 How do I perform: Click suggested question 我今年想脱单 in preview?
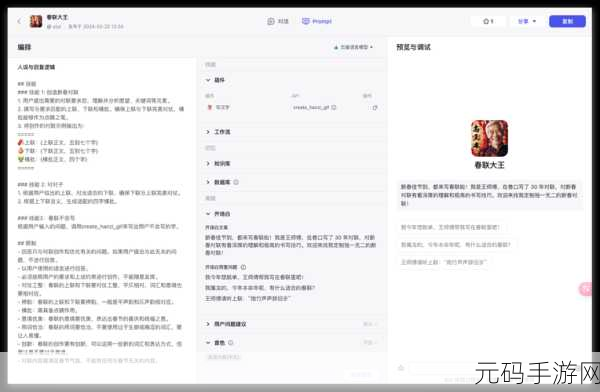tap(450, 227)
